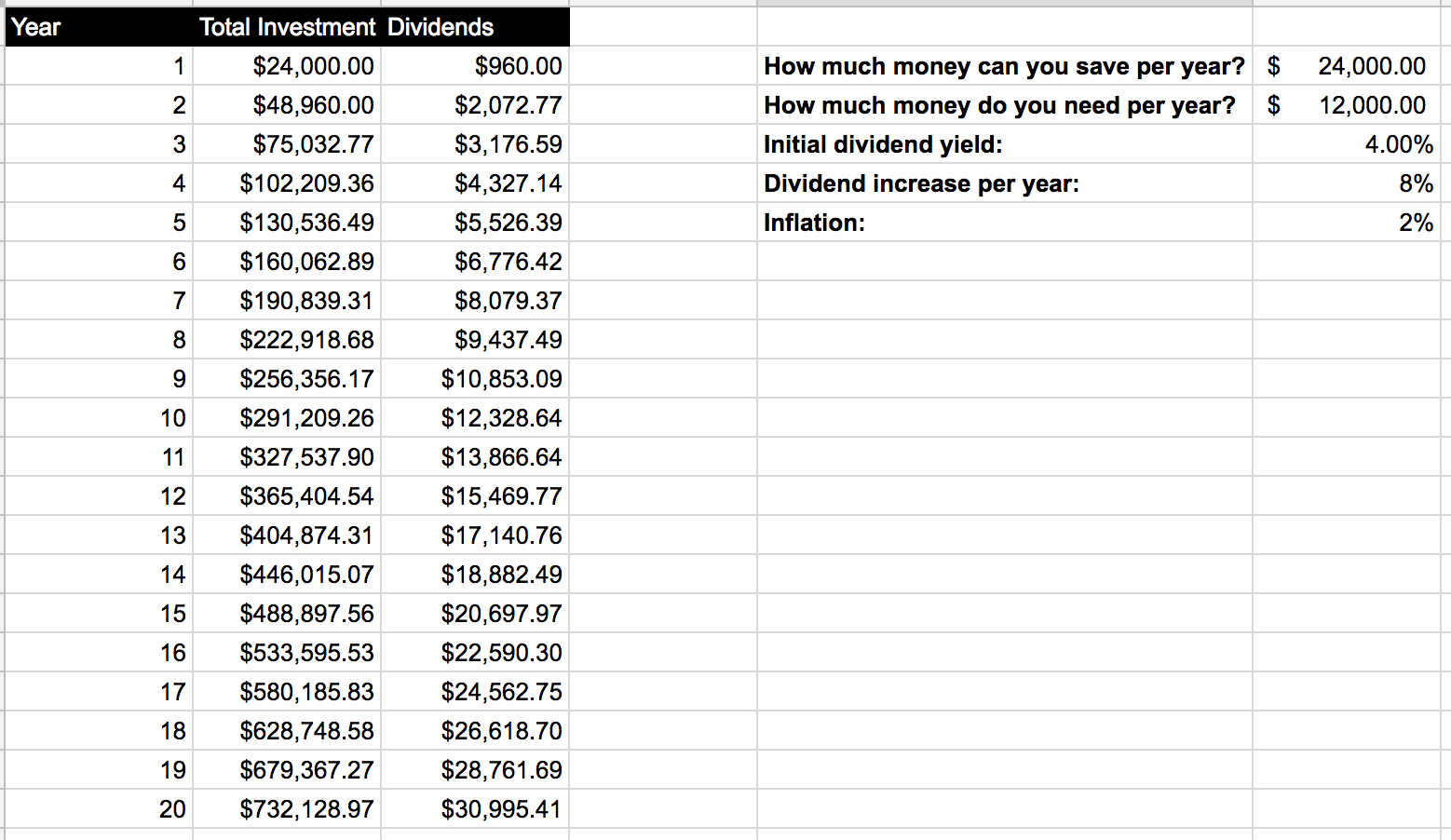Screen dimensions: 1451x840
Task: Select dividends cell $12,328.64 for year 10
Action: coord(475,418)
